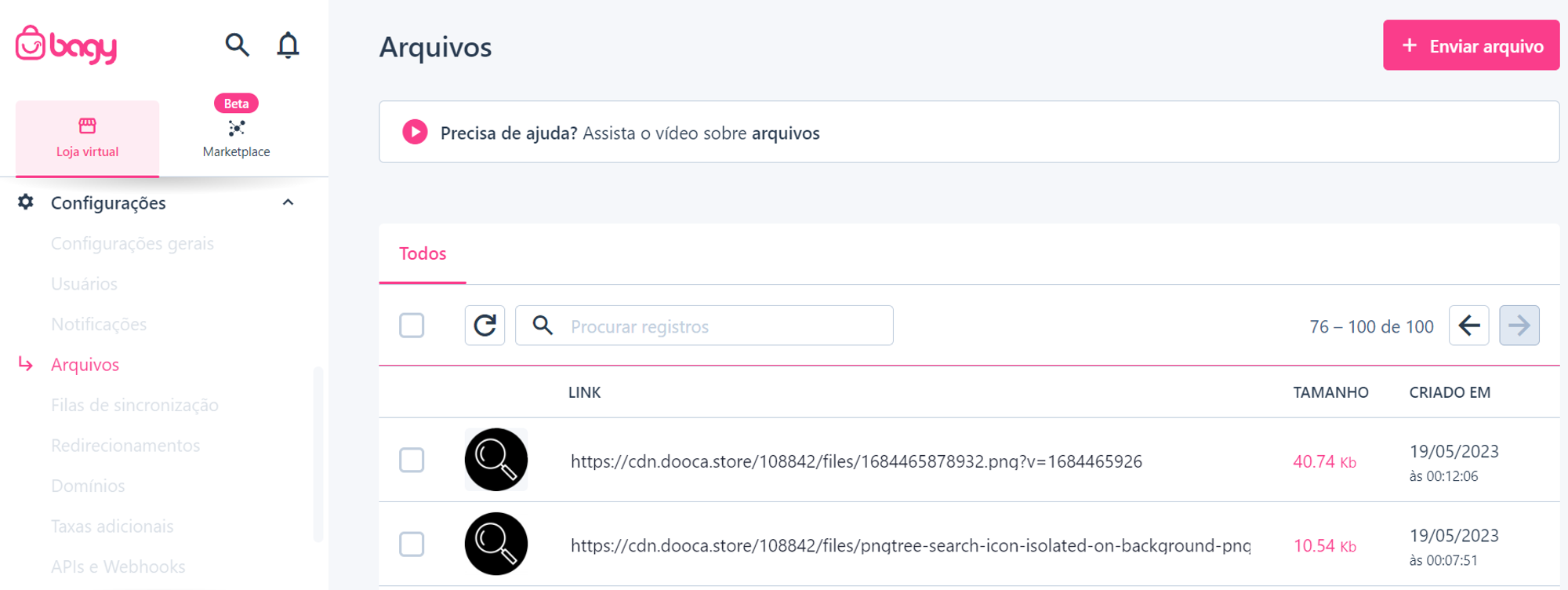The height and width of the screenshot is (590, 1568).
Task: Click the 10.54 Kb size value
Action: tap(1324, 546)
